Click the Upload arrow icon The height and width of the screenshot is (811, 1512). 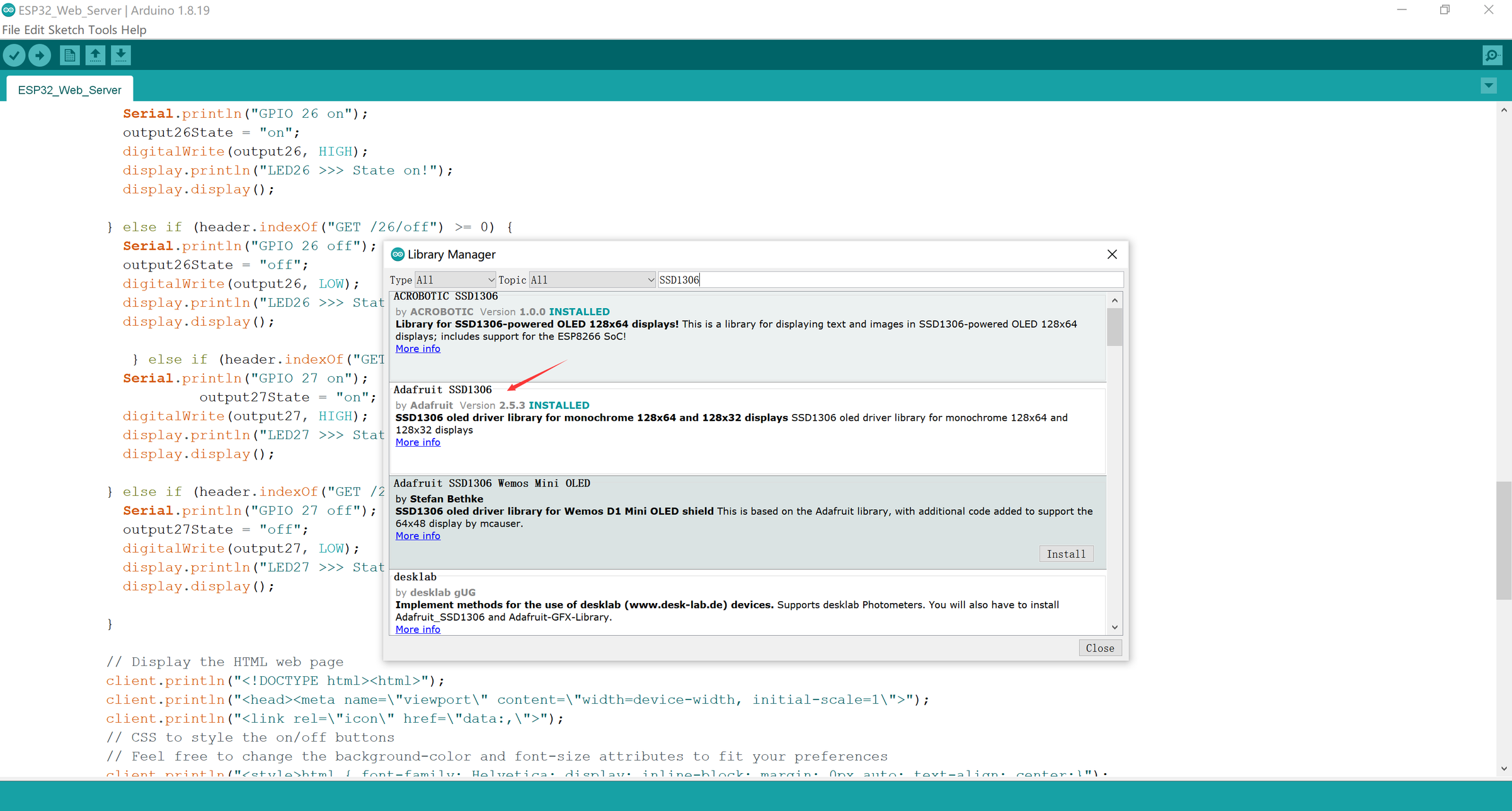tap(40, 55)
